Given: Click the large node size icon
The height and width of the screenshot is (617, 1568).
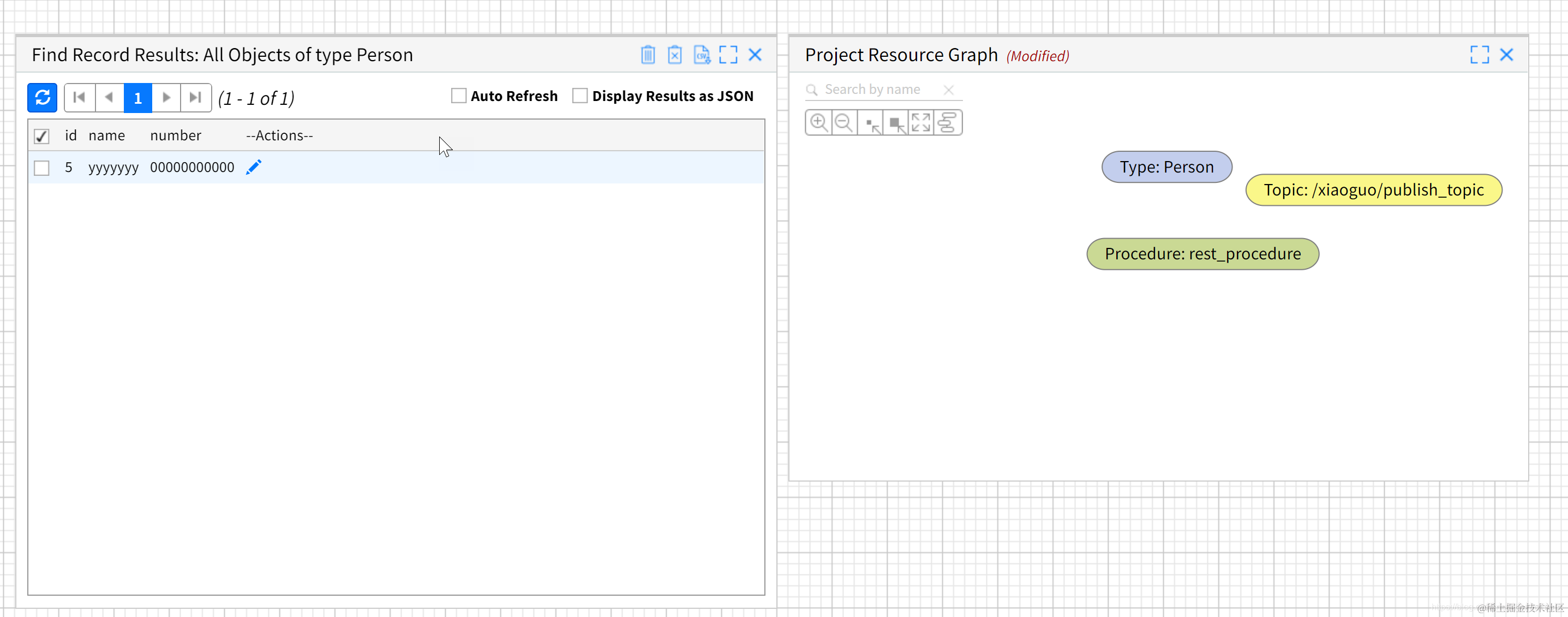Looking at the screenshot, I should point(896,123).
